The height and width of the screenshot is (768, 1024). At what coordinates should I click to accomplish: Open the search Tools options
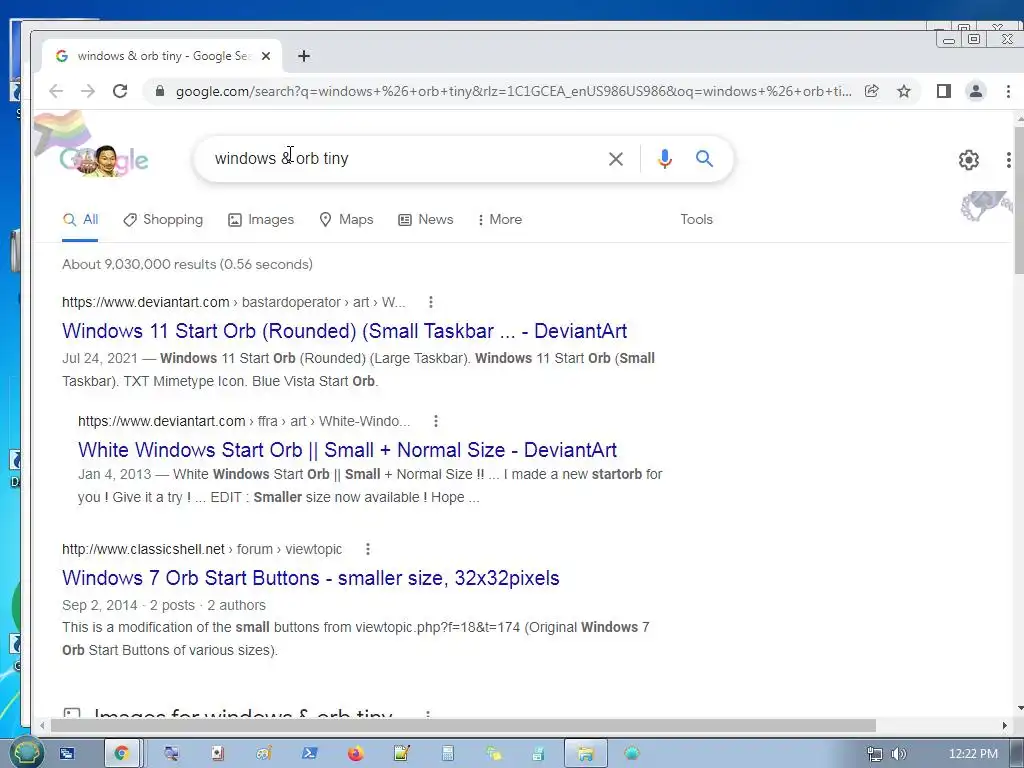(x=696, y=220)
